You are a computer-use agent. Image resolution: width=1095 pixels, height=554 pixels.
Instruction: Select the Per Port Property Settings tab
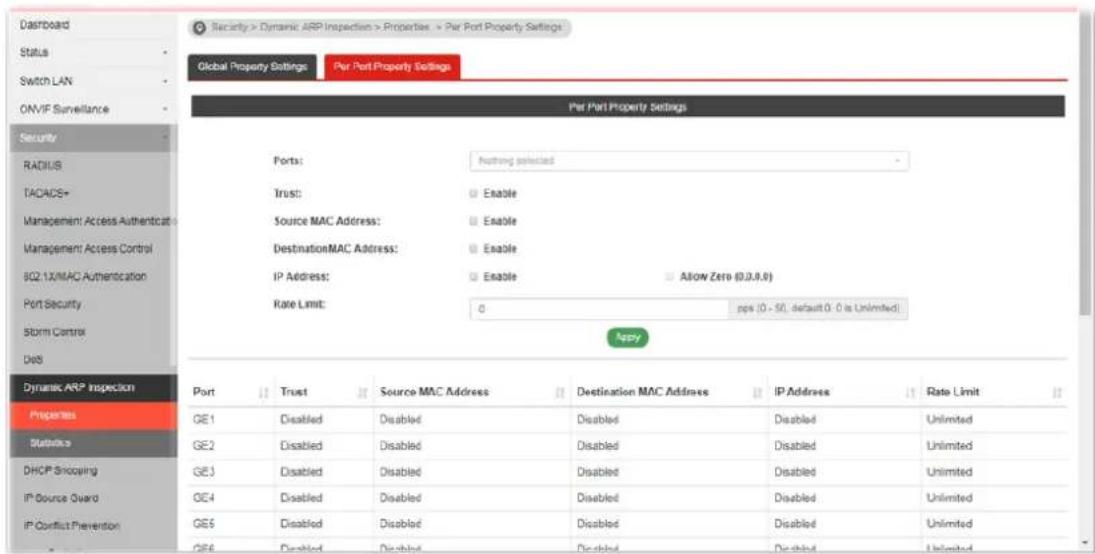click(x=392, y=67)
